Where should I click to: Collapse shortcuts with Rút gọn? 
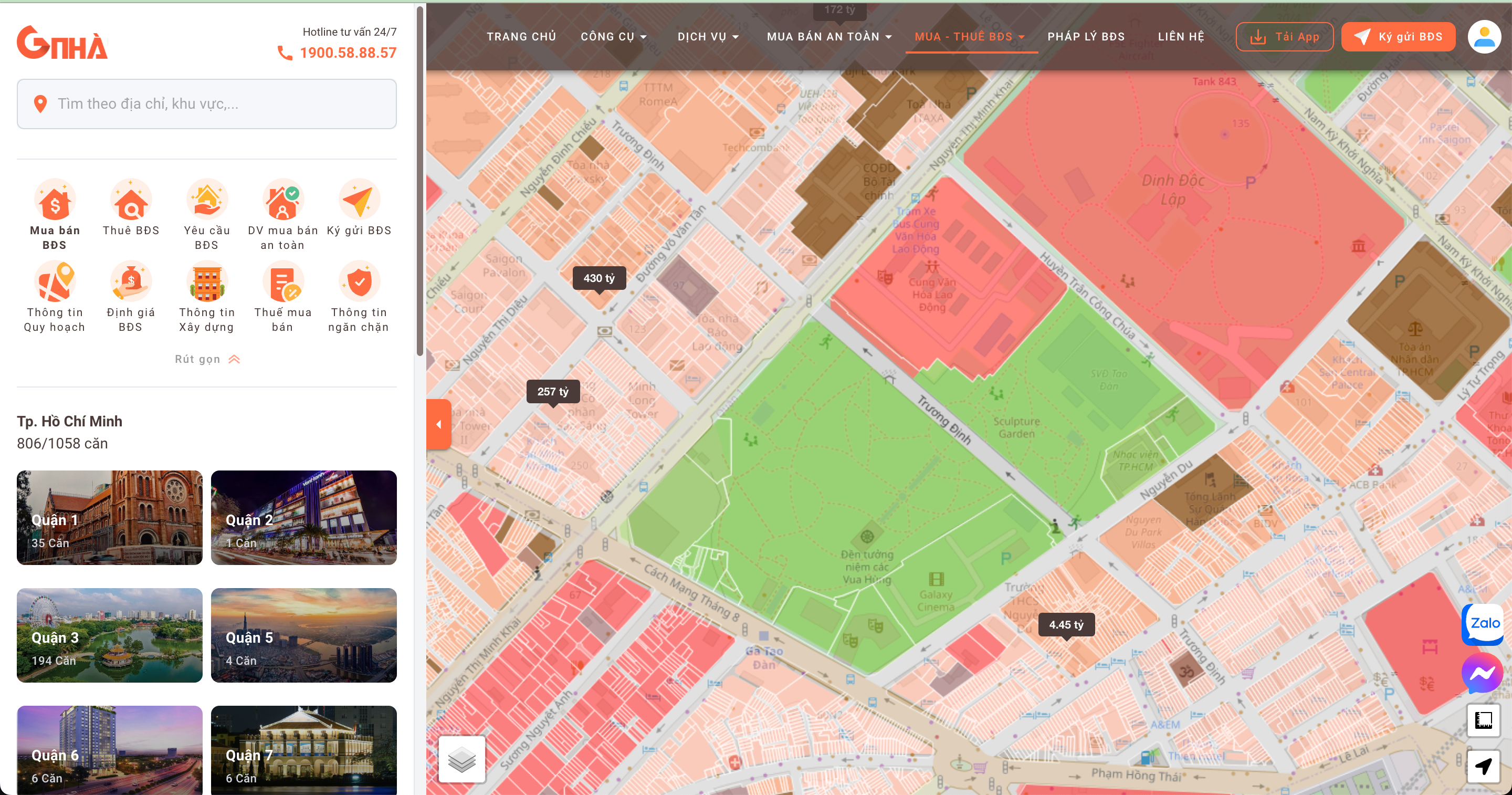(x=207, y=359)
